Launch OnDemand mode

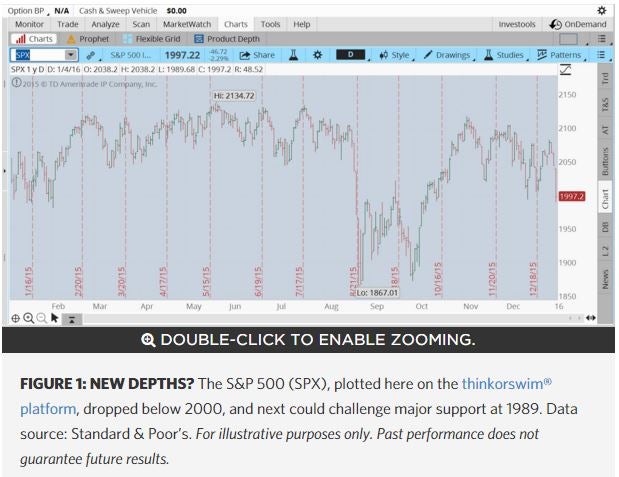578,24
